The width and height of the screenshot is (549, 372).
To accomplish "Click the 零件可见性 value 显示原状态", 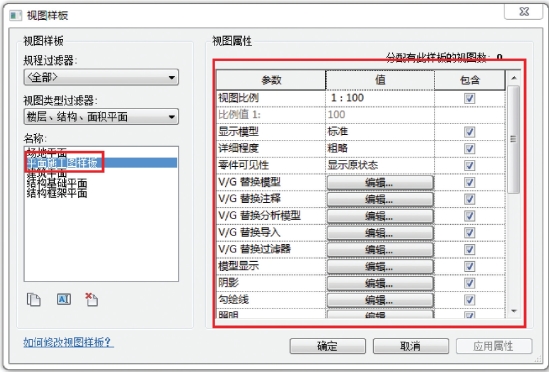I will coord(380,165).
